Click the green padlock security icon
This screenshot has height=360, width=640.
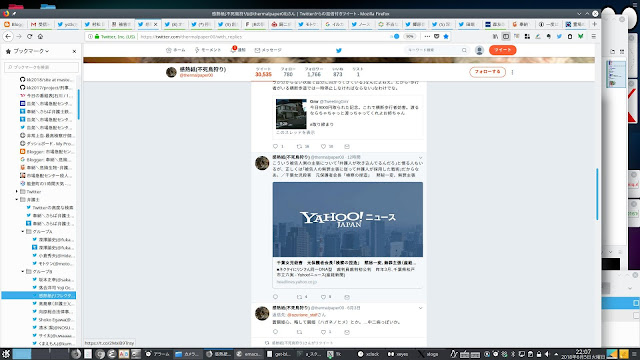coord(97,36)
